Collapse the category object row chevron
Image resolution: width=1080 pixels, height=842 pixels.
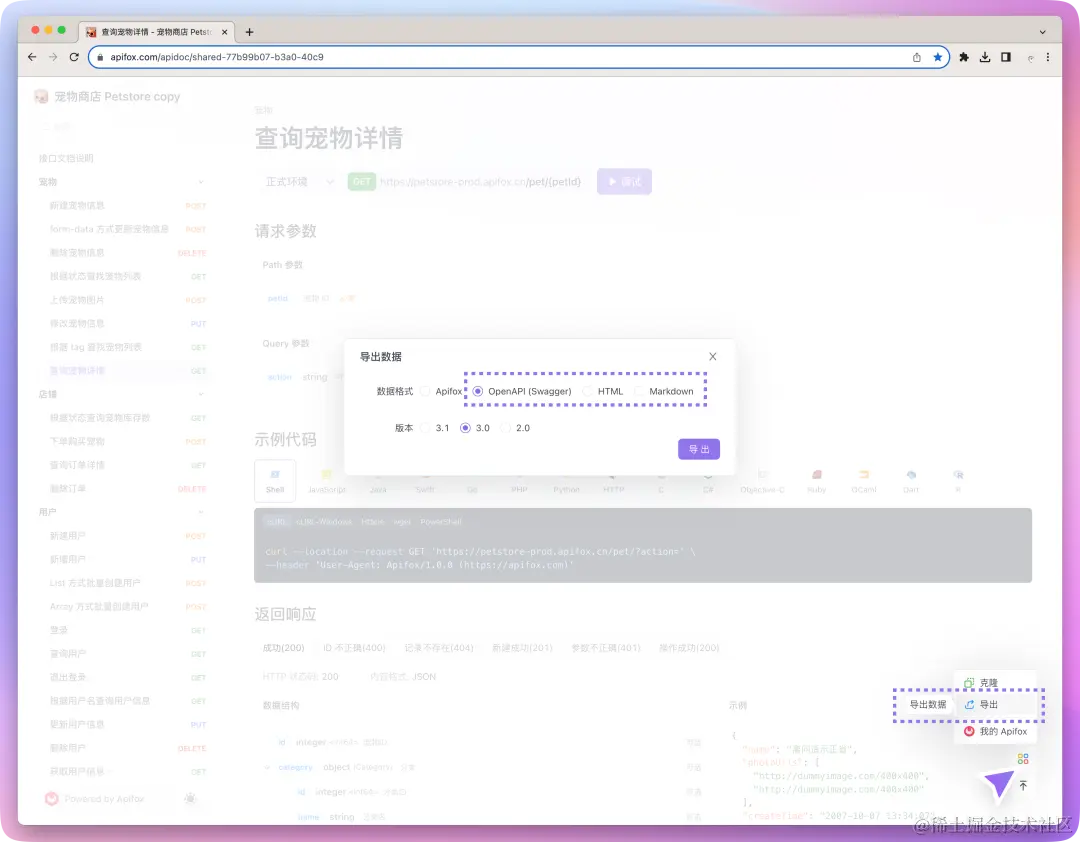click(x=267, y=767)
